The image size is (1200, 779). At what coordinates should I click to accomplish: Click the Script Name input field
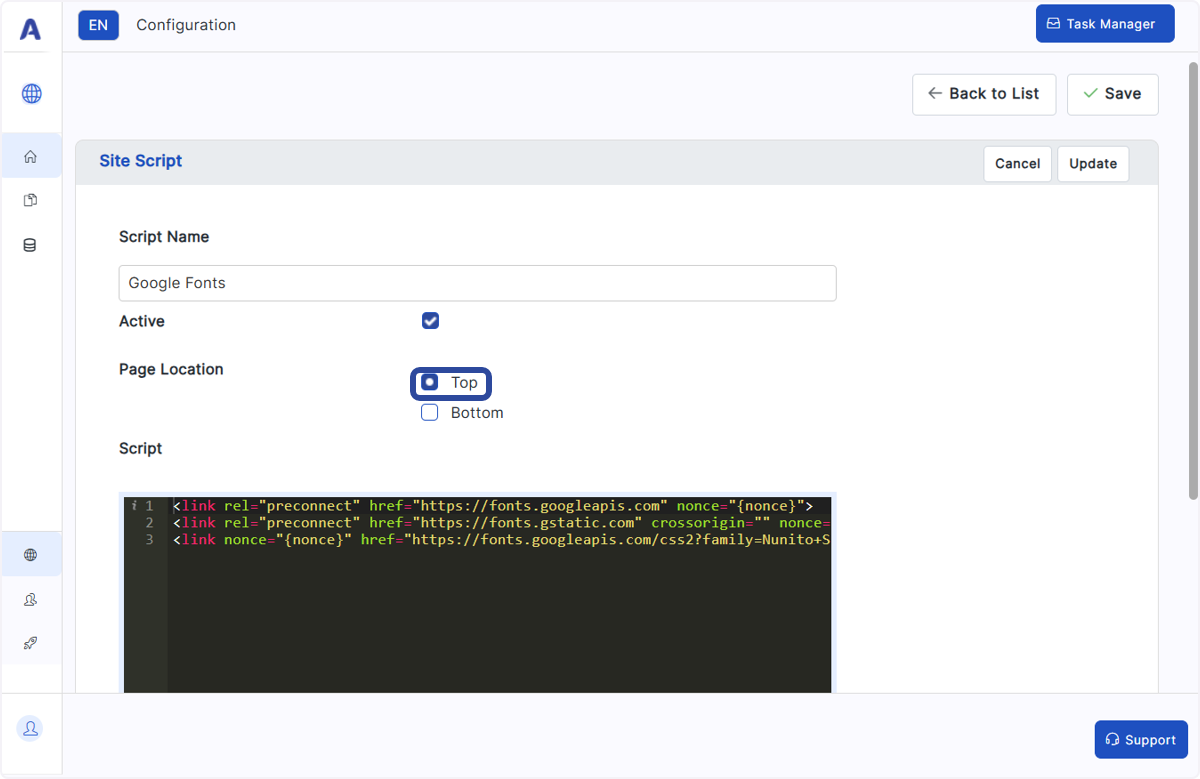[477, 283]
